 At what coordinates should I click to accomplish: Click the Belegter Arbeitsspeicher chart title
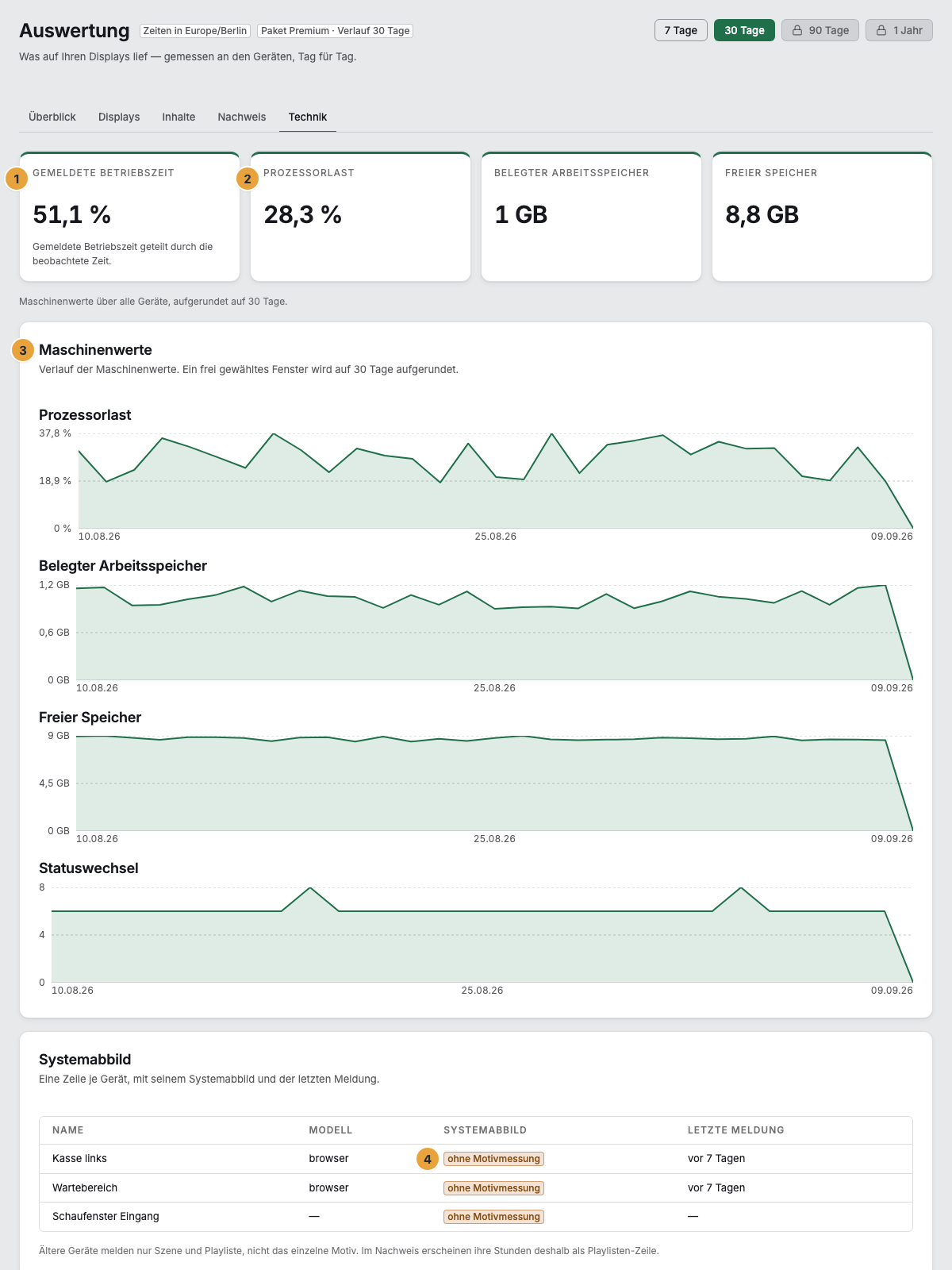point(123,566)
